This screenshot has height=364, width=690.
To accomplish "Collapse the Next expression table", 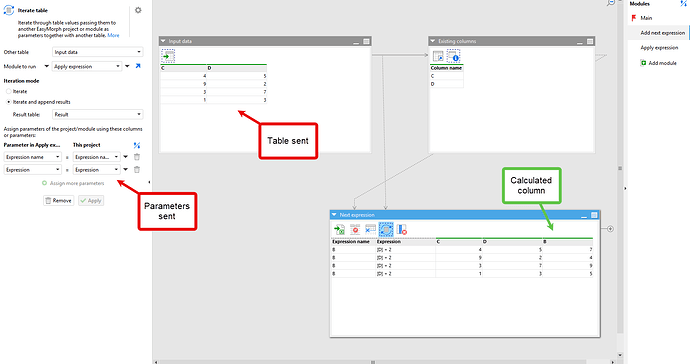I will (334, 215).
